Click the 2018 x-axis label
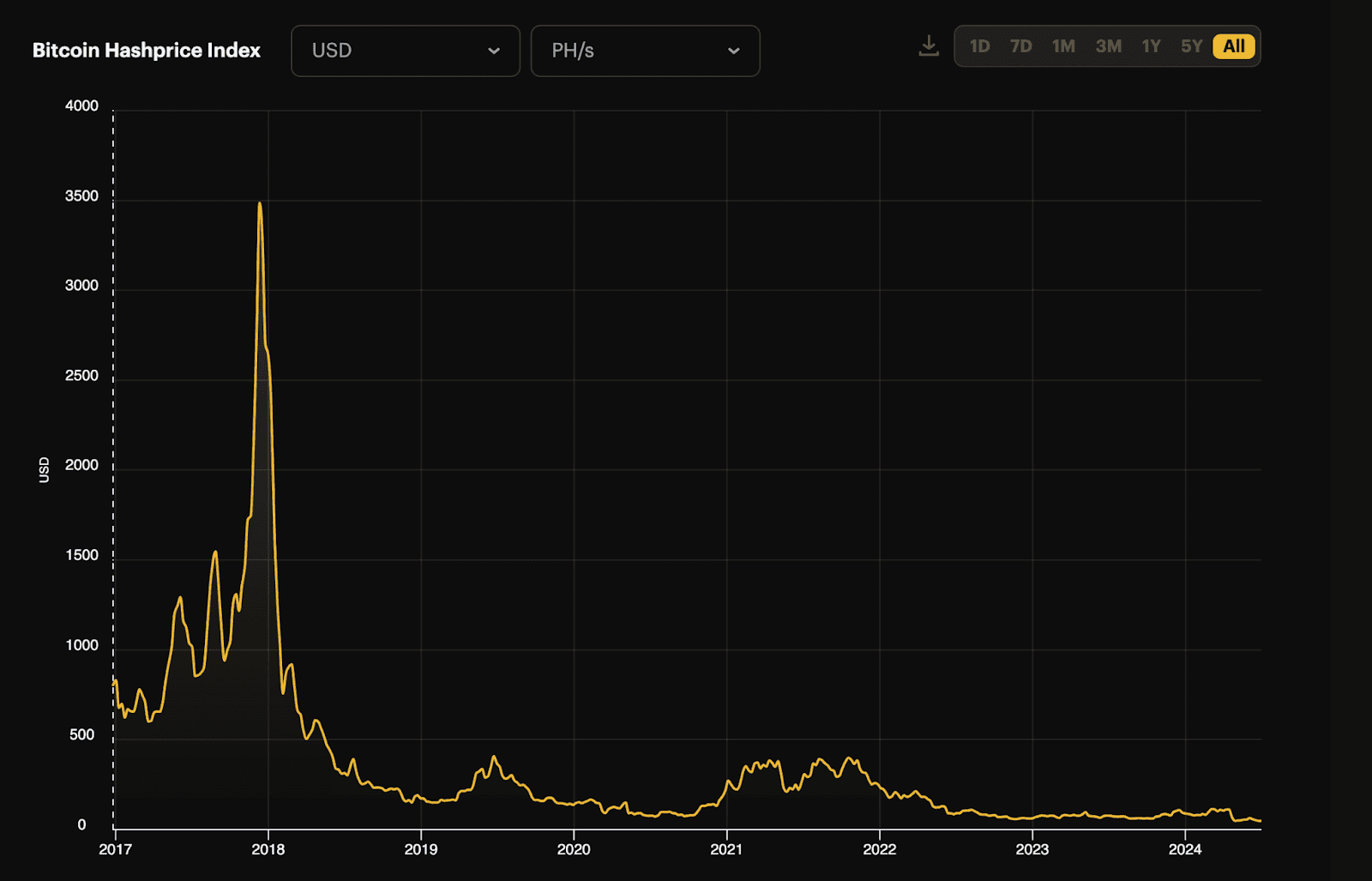Screen dimensions: 1372x881 [268, 849]
